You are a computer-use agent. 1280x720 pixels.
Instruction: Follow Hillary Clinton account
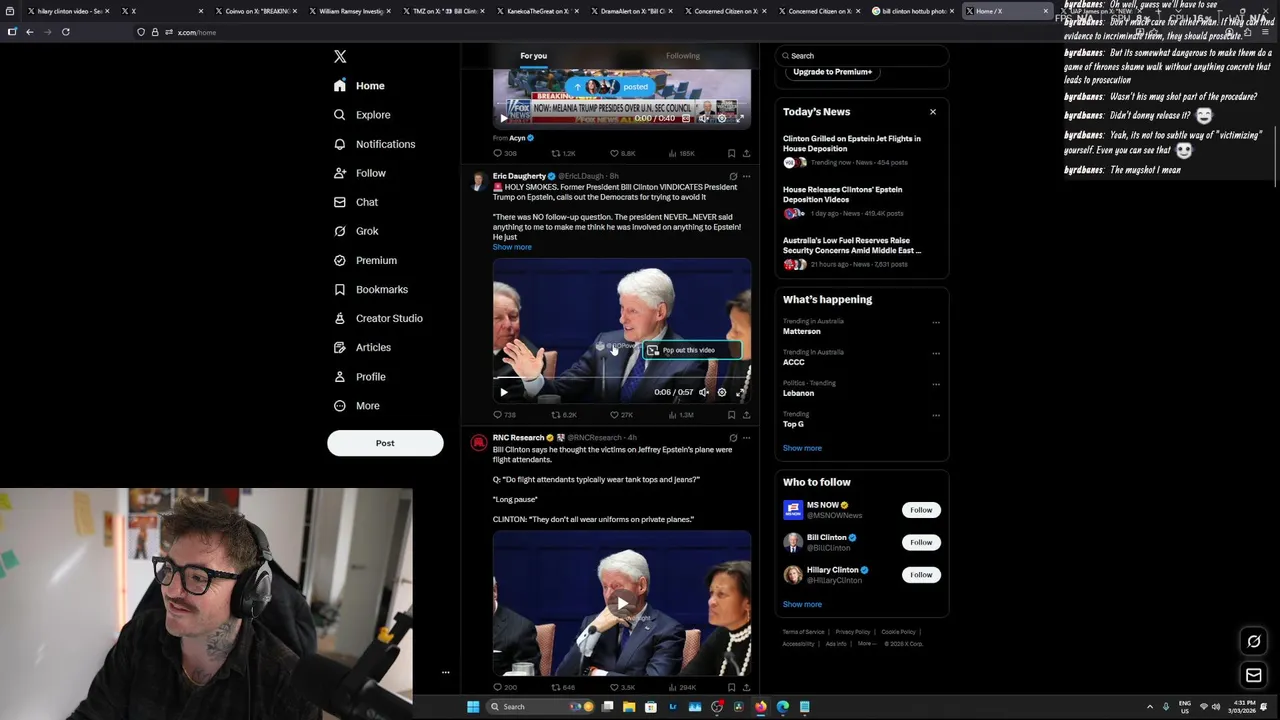point(921,575)
